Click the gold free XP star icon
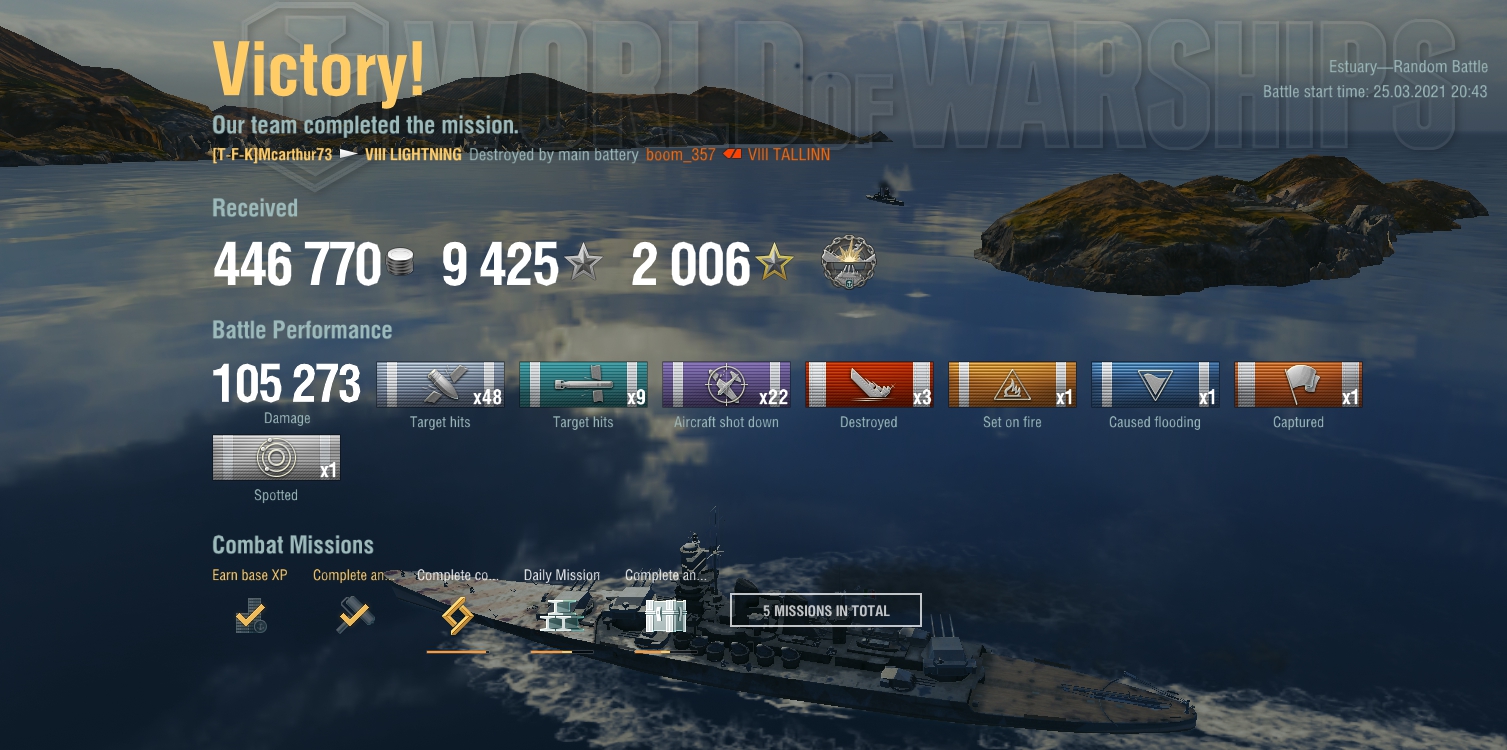 [775, 265]
